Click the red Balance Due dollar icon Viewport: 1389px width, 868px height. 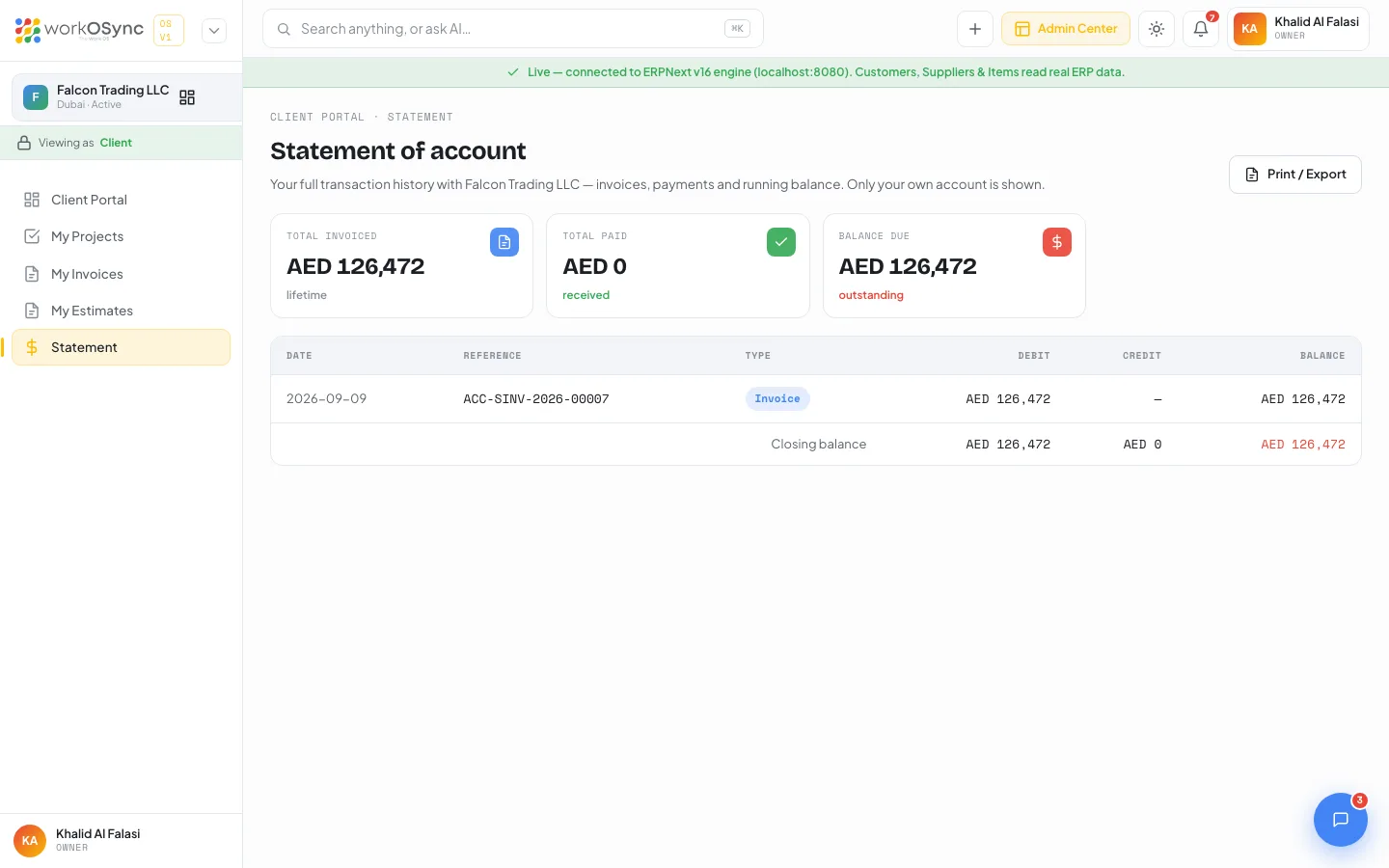(x=1057, y=242)
